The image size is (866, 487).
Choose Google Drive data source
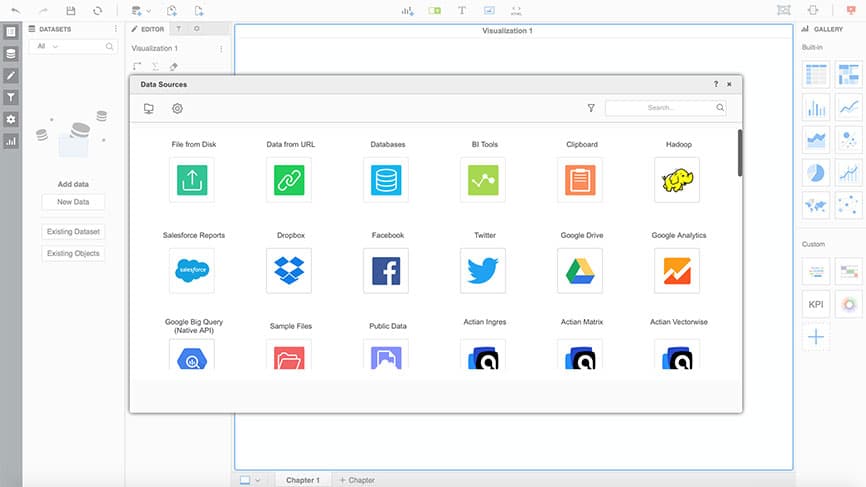pyautogui.click(x=580, y=270)
